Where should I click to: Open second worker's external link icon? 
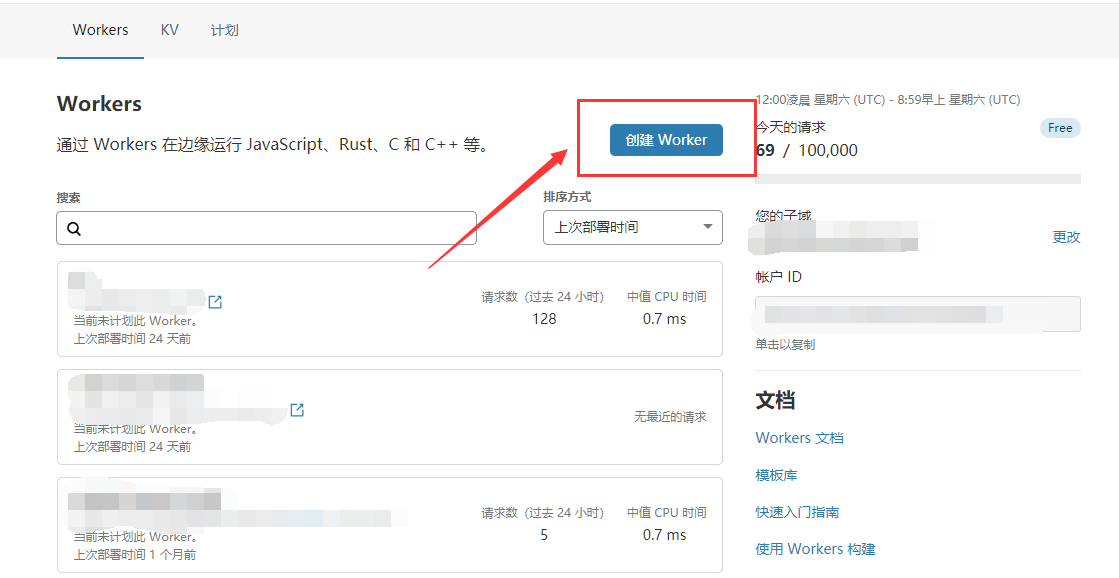point(297,410)
